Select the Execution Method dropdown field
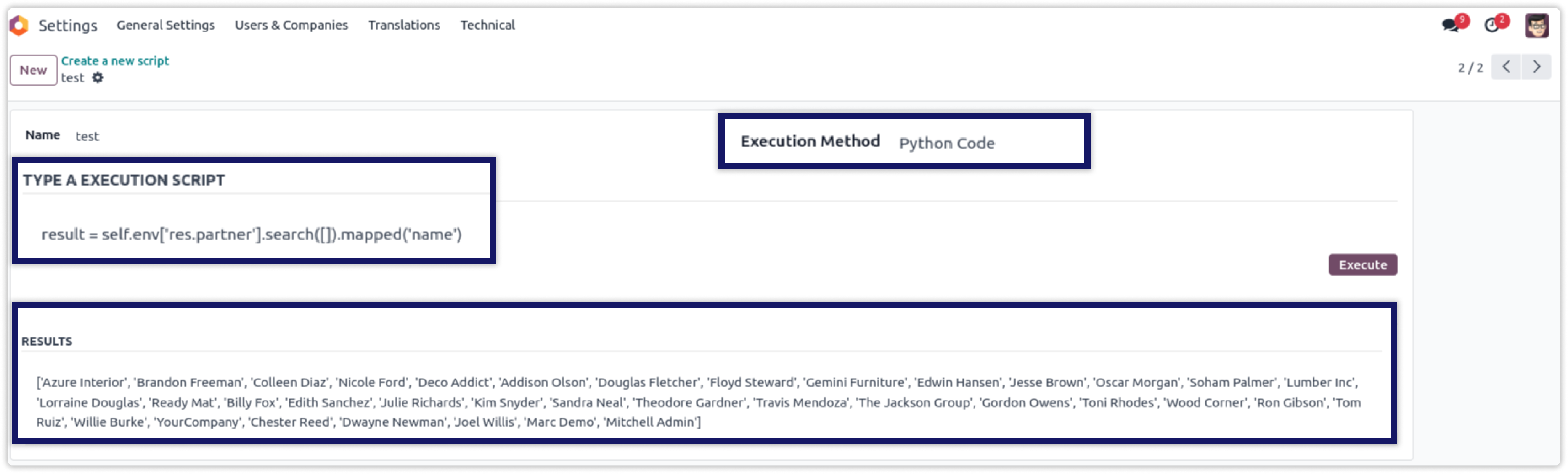This screenshot has height=474, width=1568. (946, 143)
